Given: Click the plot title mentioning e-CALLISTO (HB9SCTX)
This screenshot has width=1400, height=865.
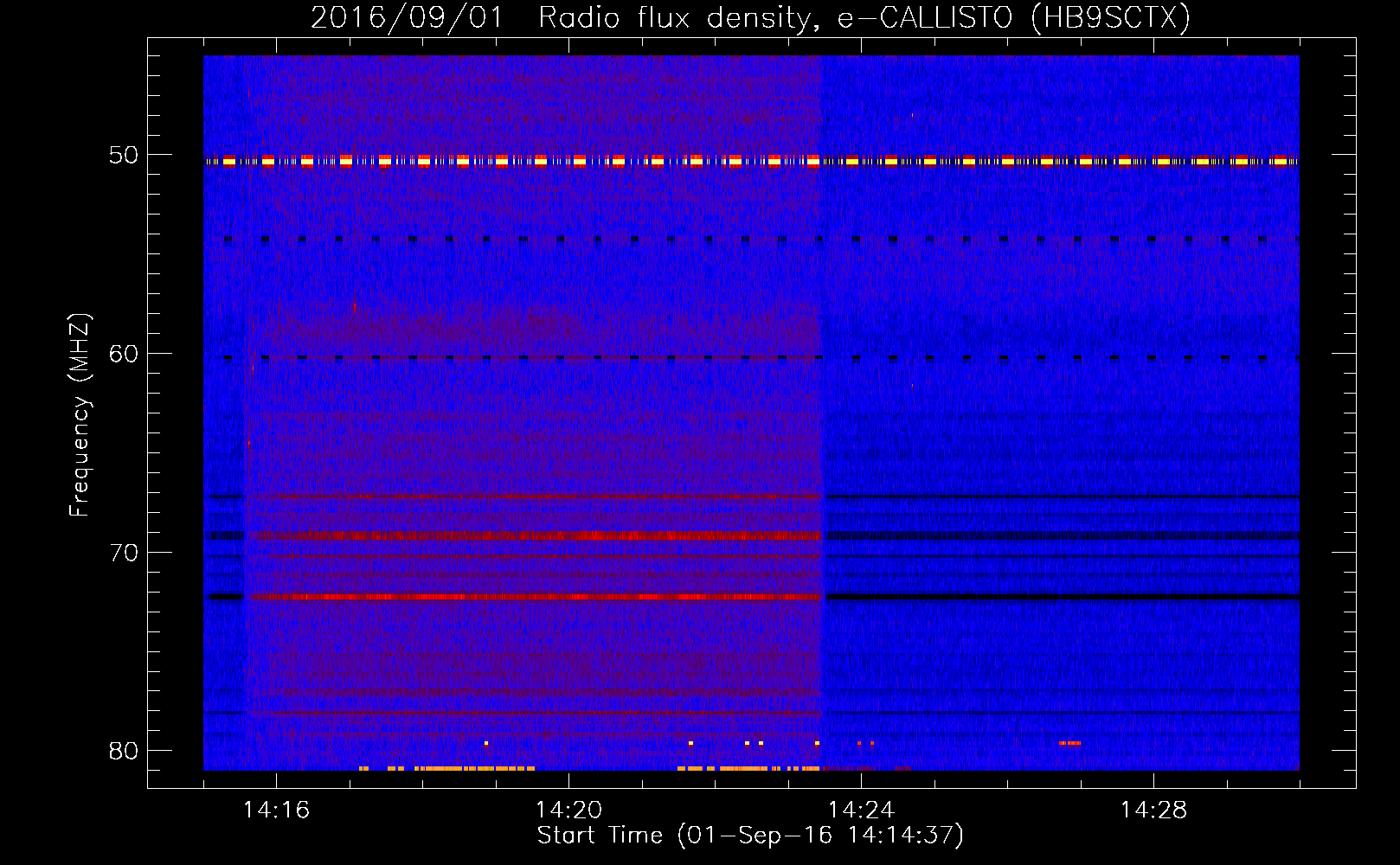Looking at the screenshot, I should [x=750, y=17].
